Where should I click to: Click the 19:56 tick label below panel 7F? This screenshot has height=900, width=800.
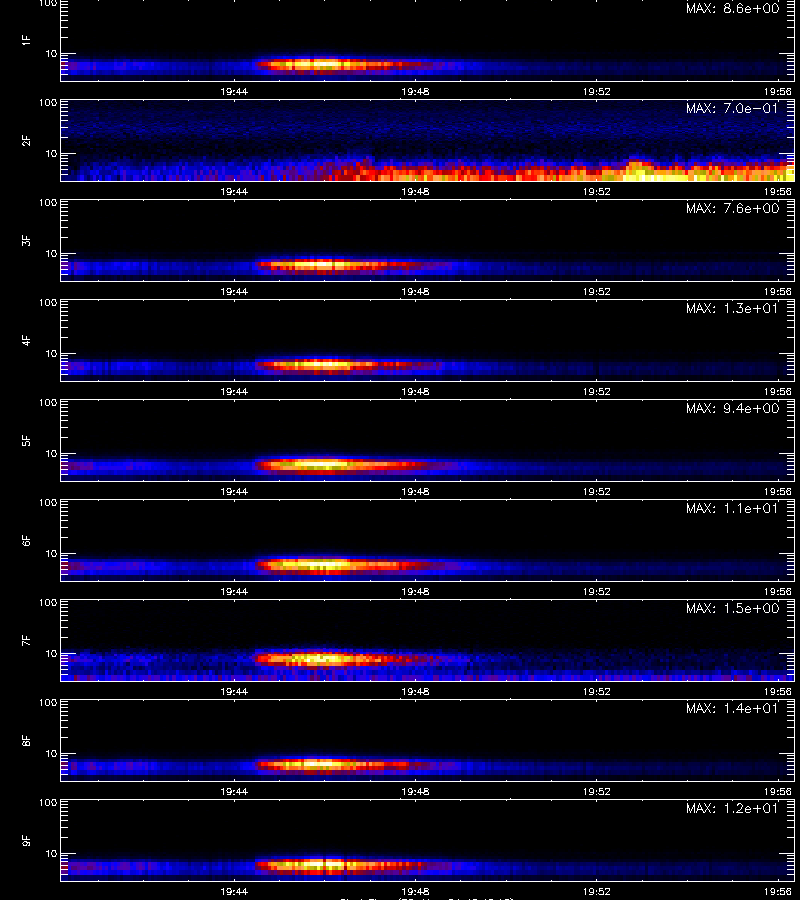point(778,692)
